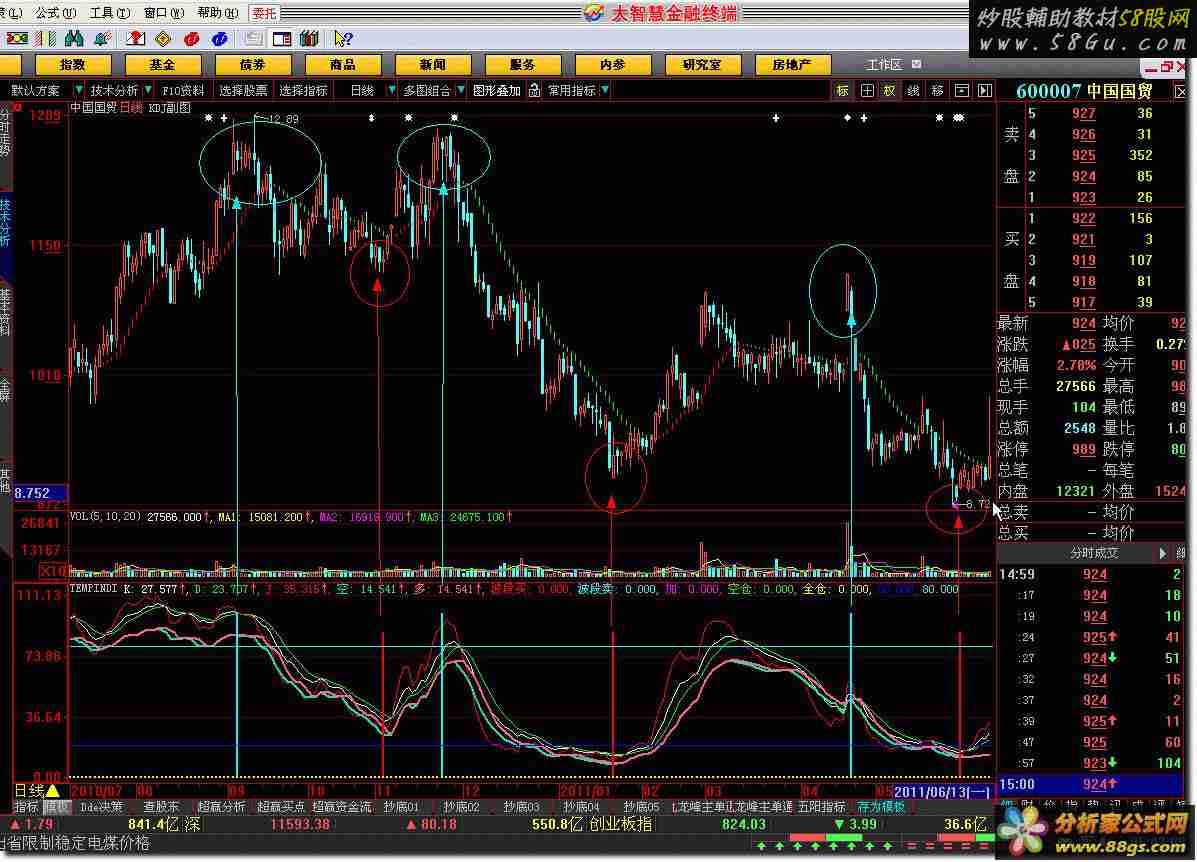Expand the 默认方案 dropdown arrow

79,90
